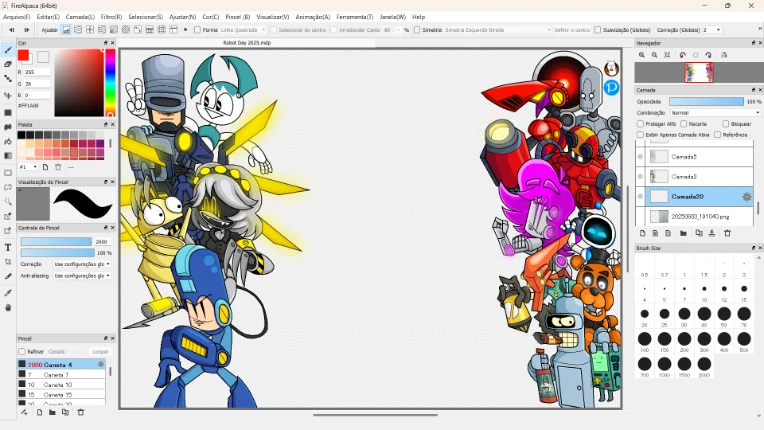
Task: Delete the layer using trash icon
Action: (x=727, y=233)
